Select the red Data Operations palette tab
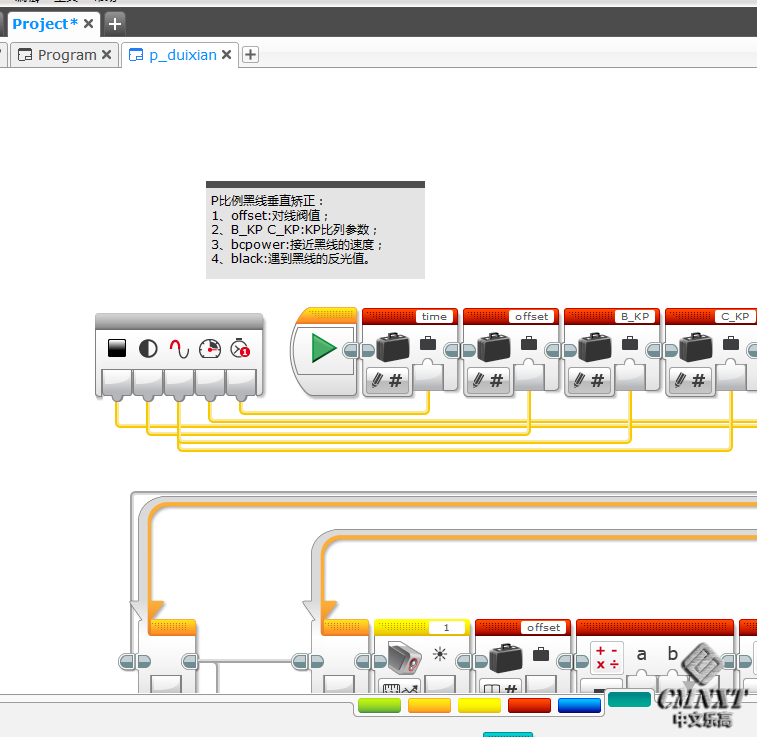This screenshot has height=737, width=757. pyautogui.click(x=529, y=706)
